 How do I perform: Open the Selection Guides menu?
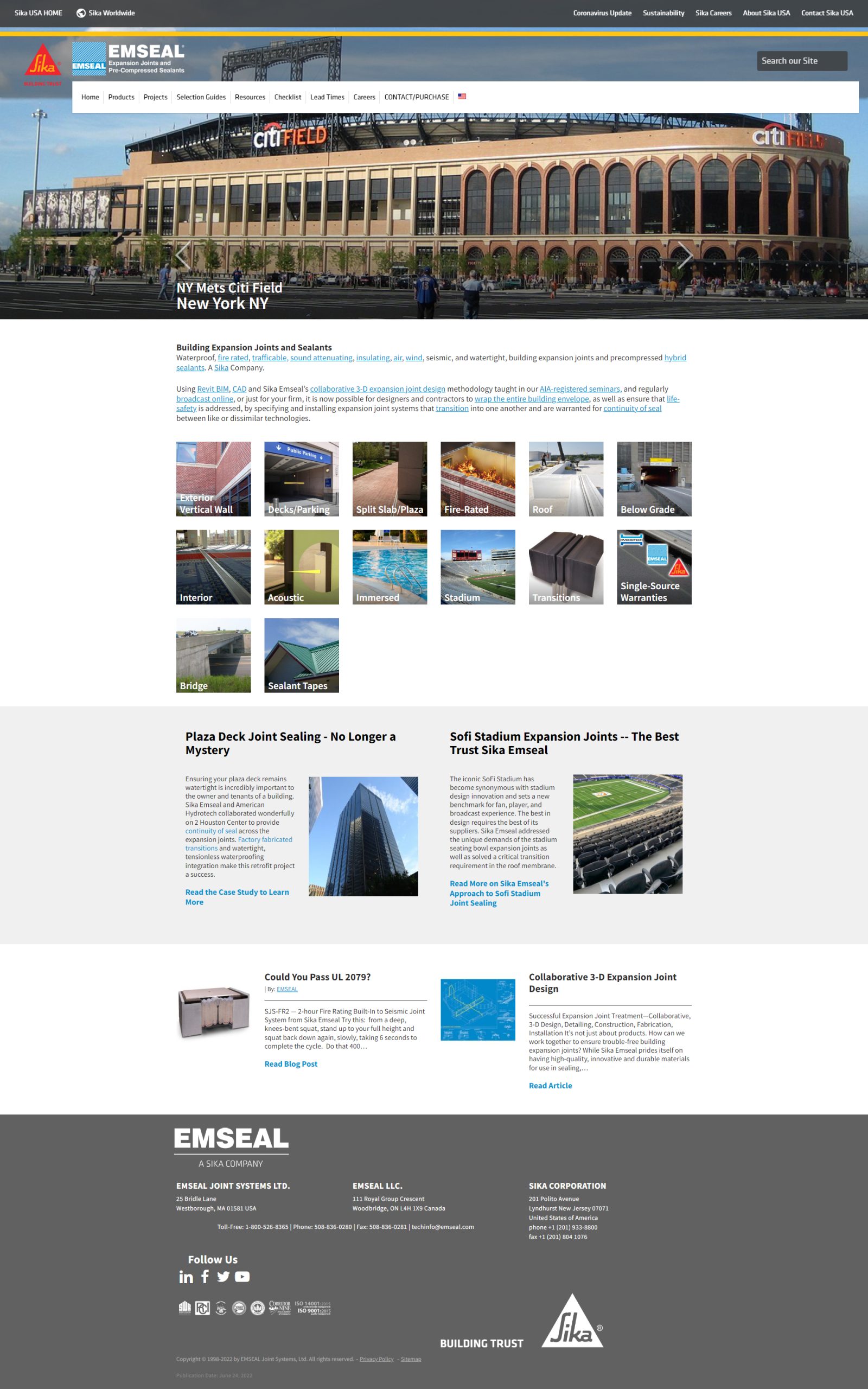click(x=201, y=97)
